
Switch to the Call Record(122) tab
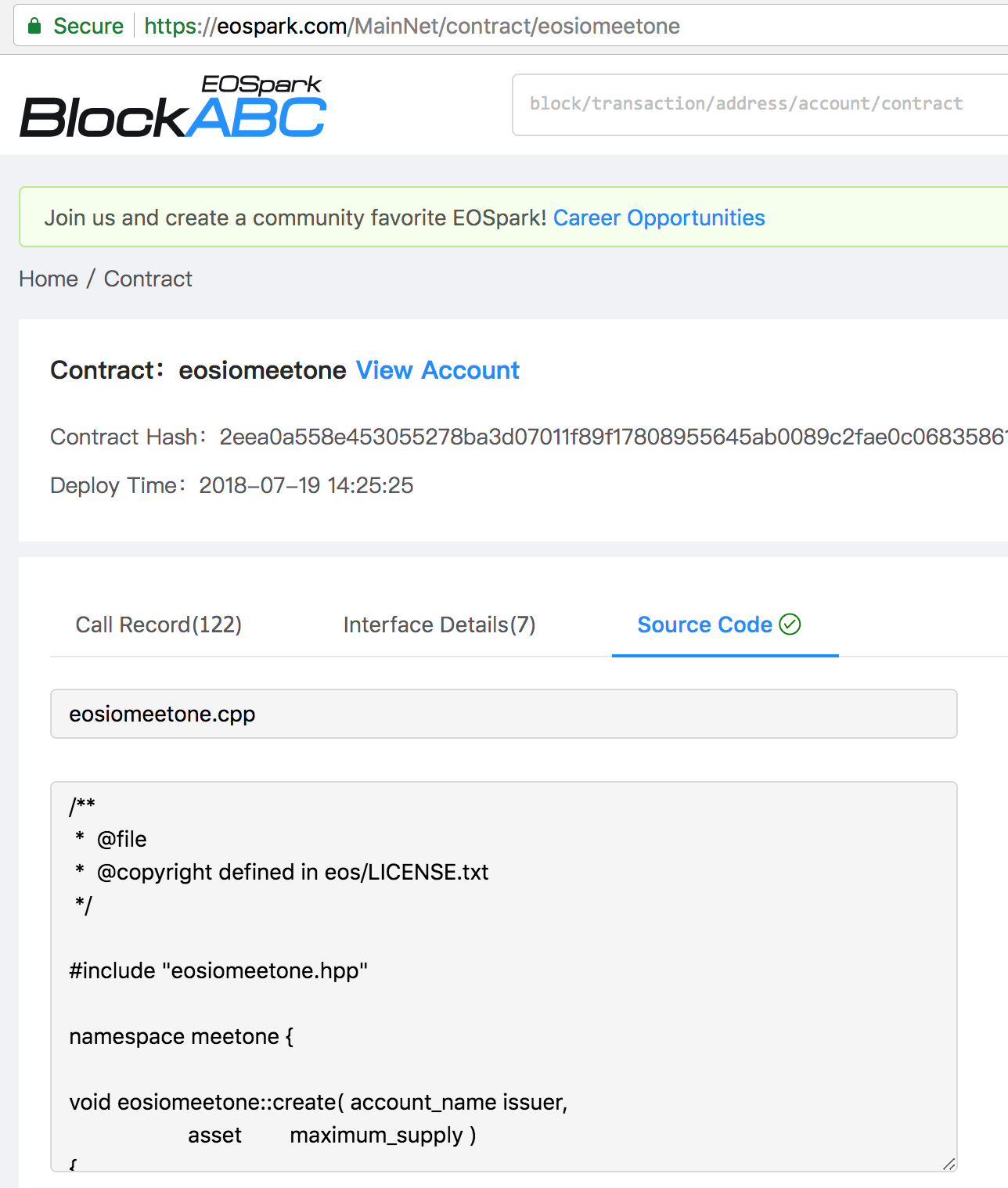[x=159, y=625]
